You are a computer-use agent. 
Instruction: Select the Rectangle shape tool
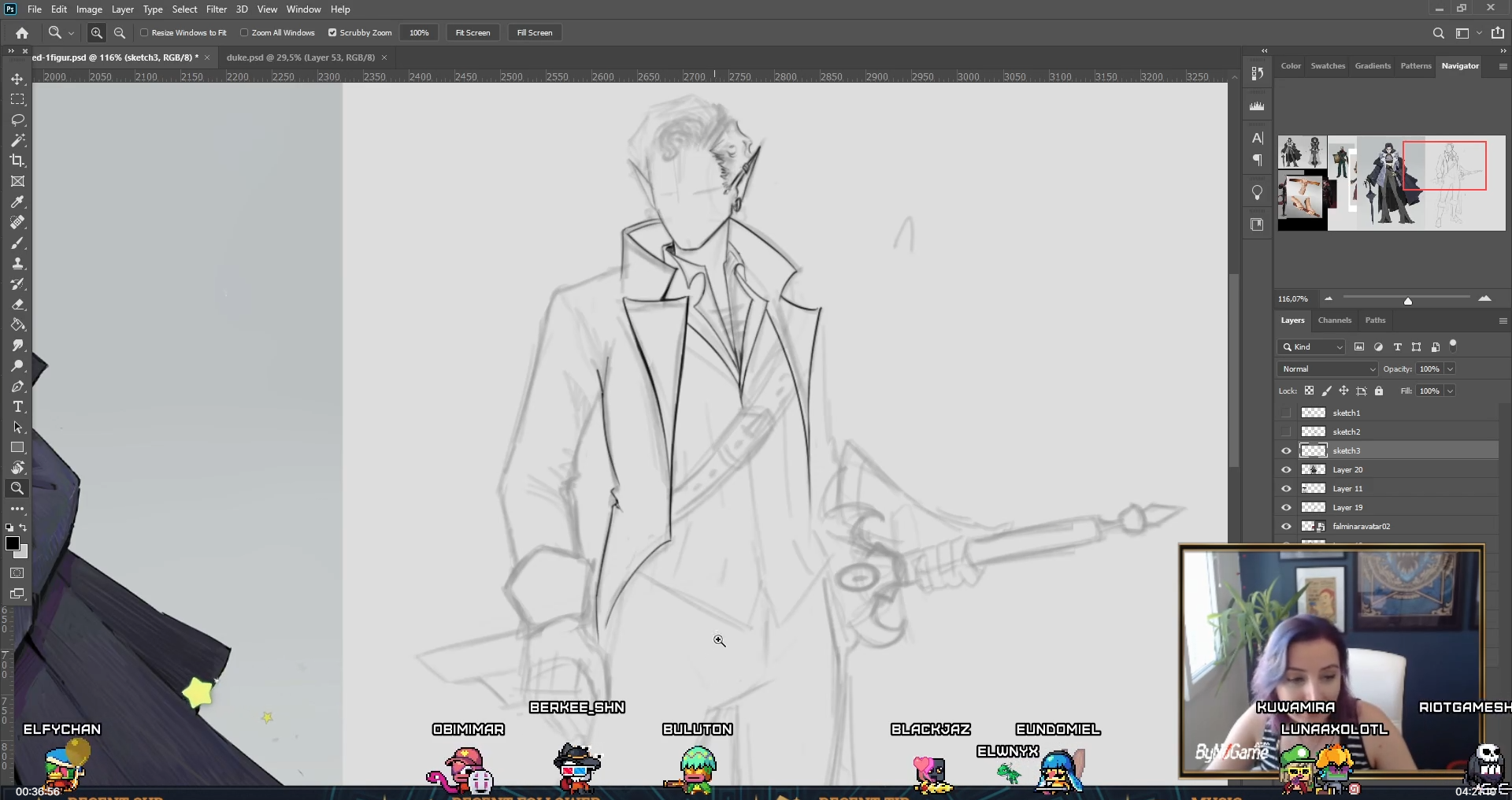pyautogui.click(x=17, y=447)
